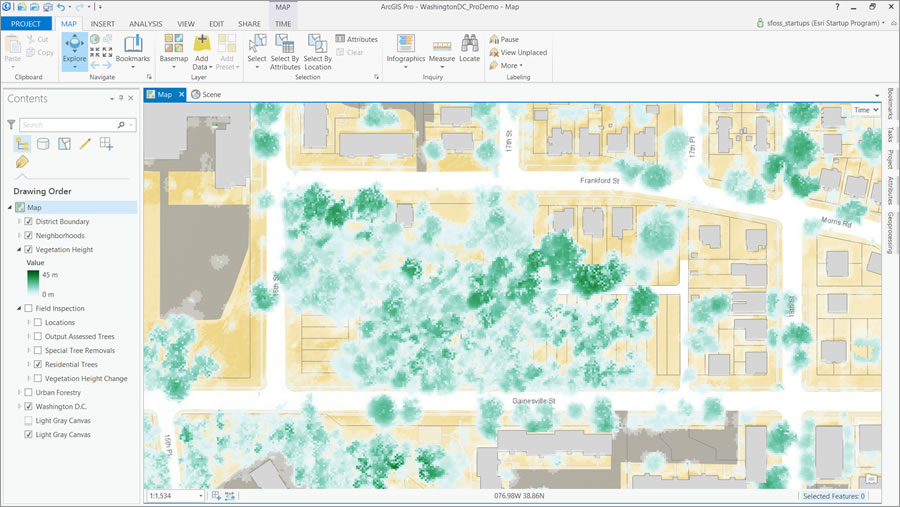Uncheck the Residential Trees layer

[38, 364]
